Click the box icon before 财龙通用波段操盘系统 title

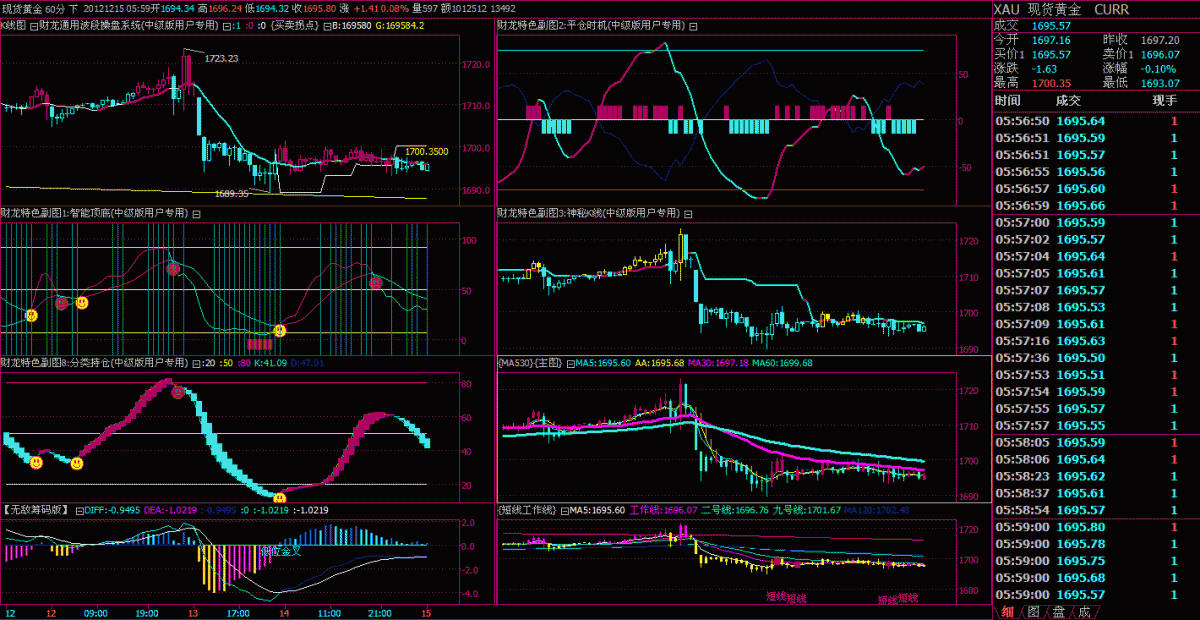click(x=36, y=24)
